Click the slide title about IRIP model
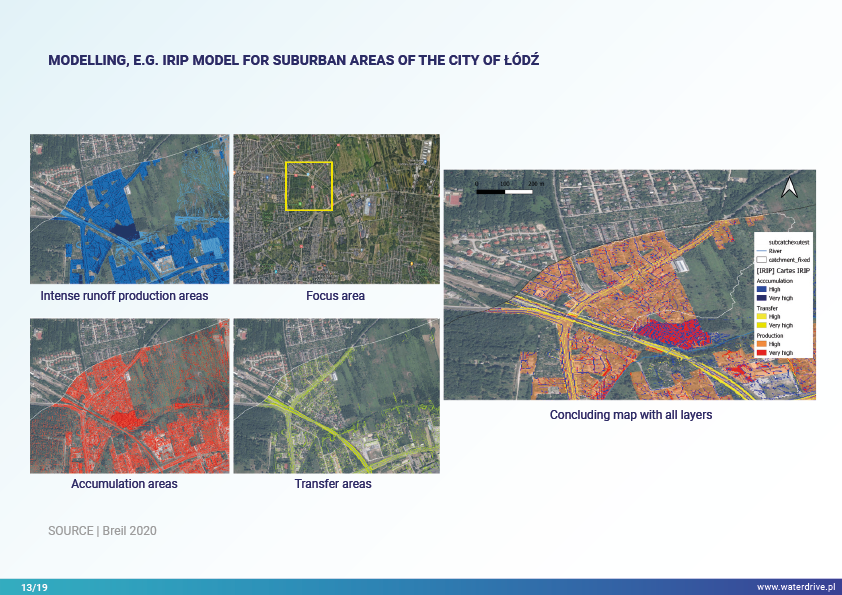Screen dimensions: 842x595 click(294, 61)
